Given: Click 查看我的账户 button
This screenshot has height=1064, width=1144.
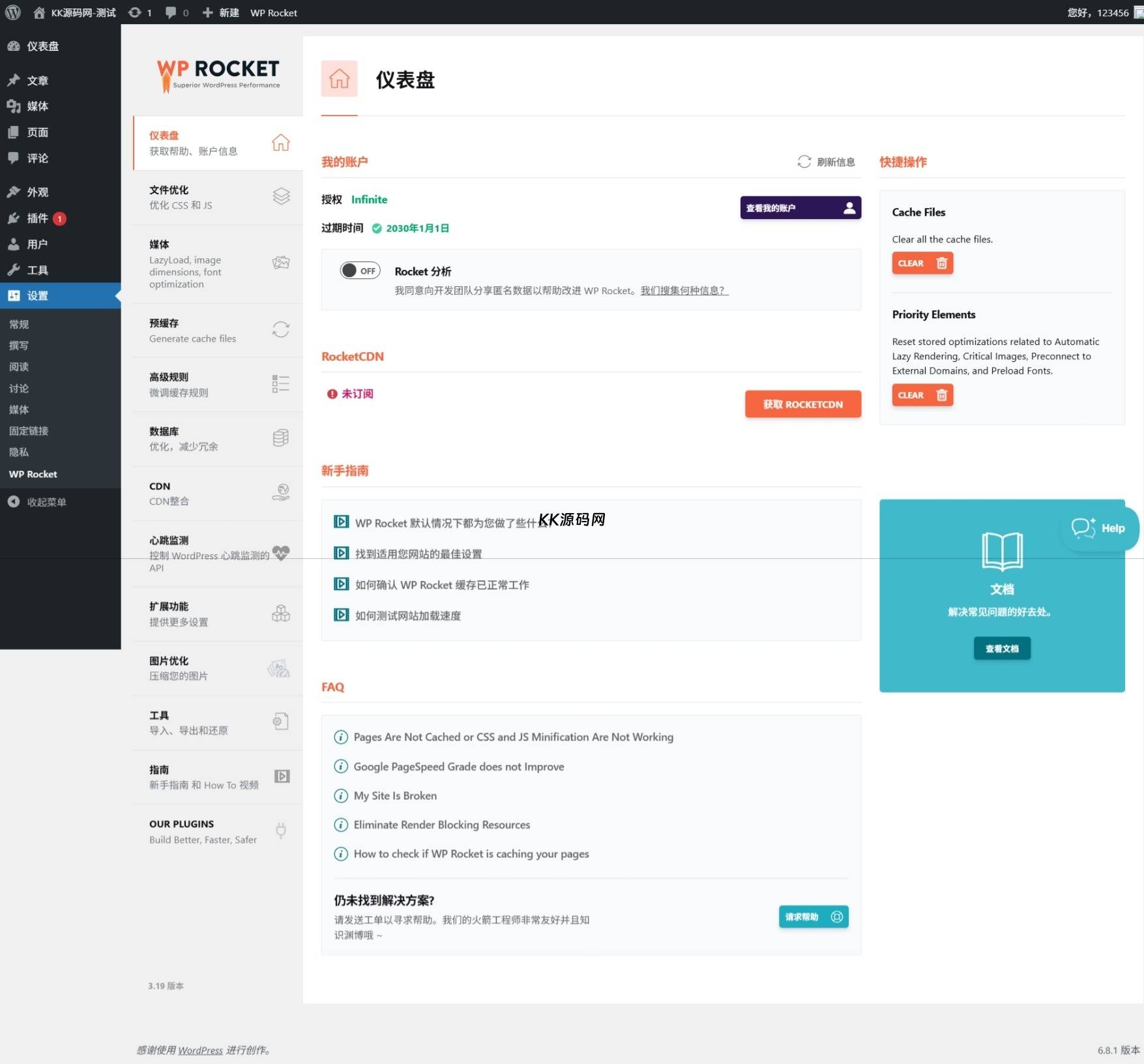Looking at the screenshot, I should (x=800, y=208).
